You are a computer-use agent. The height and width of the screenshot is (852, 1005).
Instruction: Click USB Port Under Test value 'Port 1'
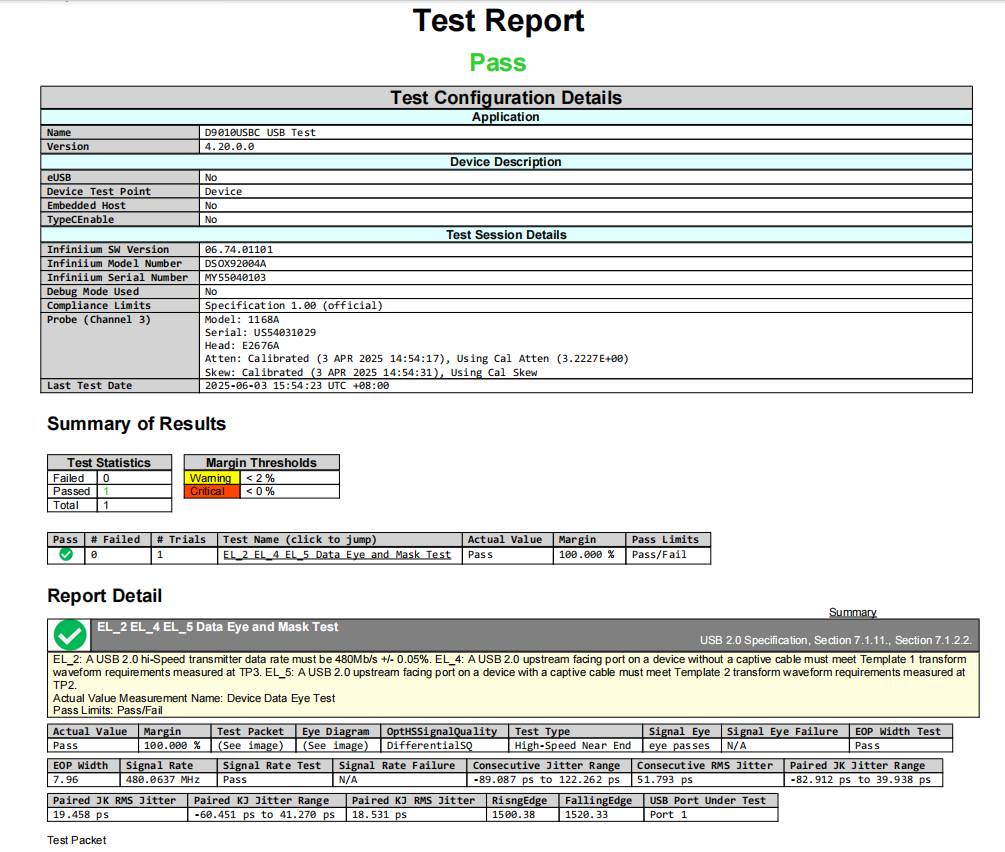click(668, 815)
